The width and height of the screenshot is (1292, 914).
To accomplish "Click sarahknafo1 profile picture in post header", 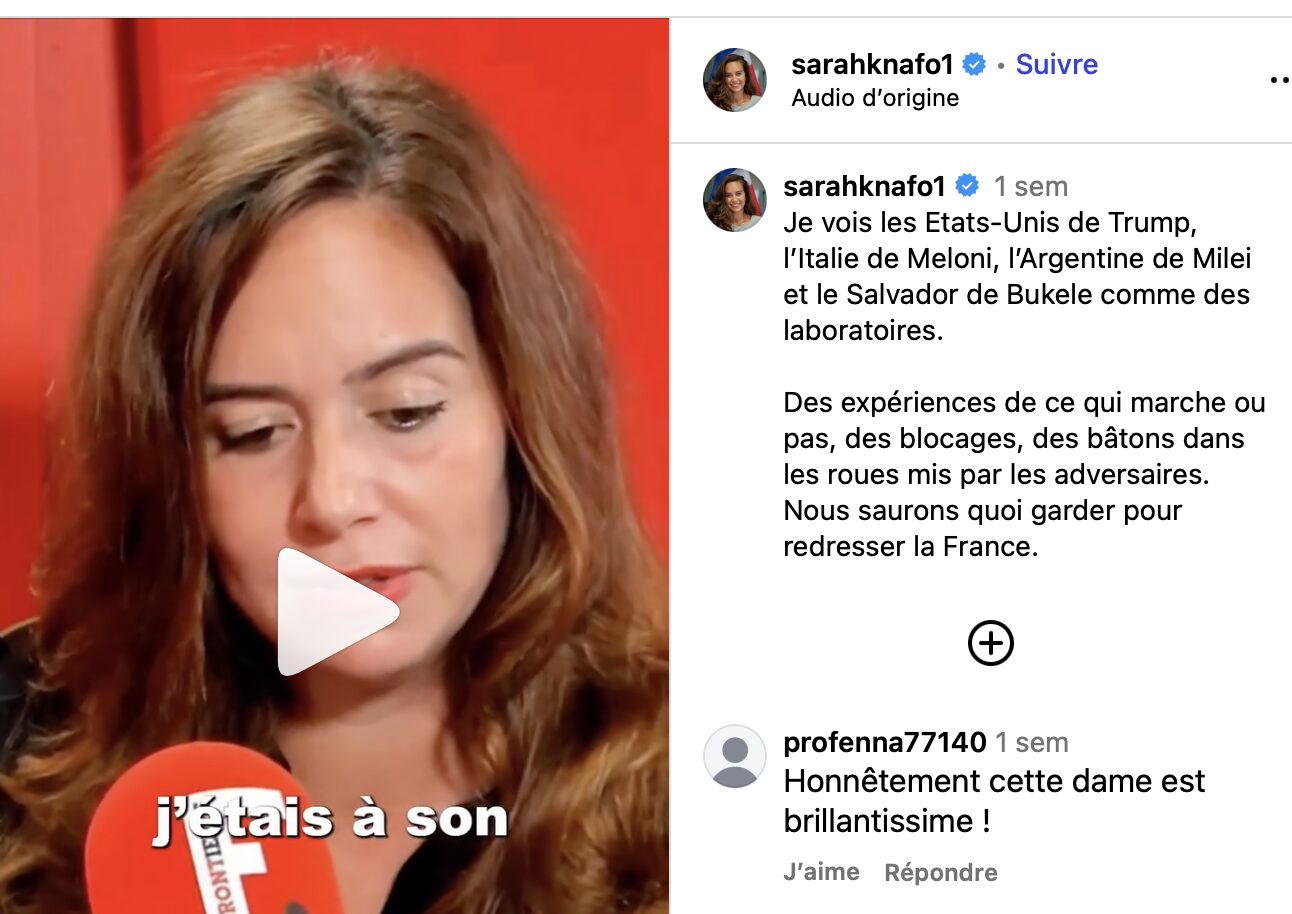I will click(735, 80).
